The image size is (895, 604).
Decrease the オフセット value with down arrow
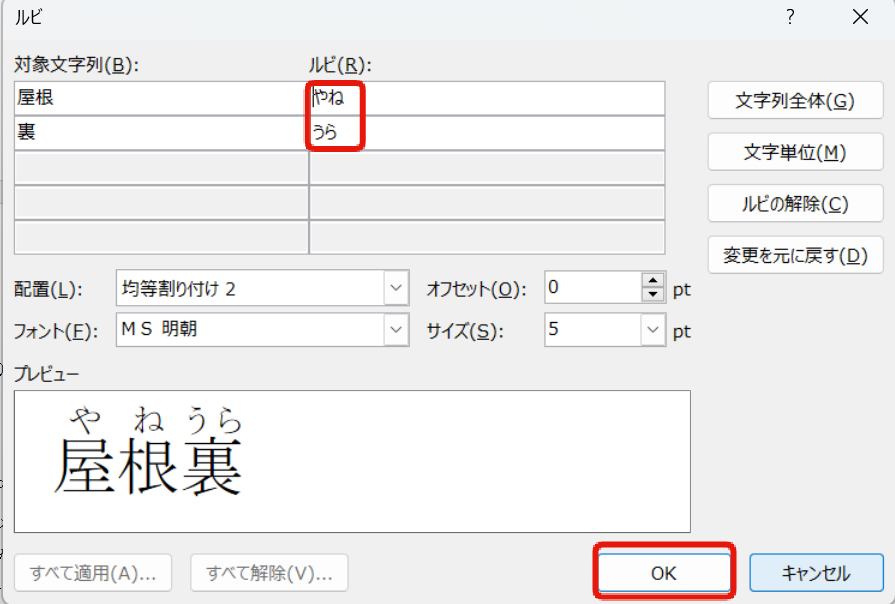pos(653,295)
